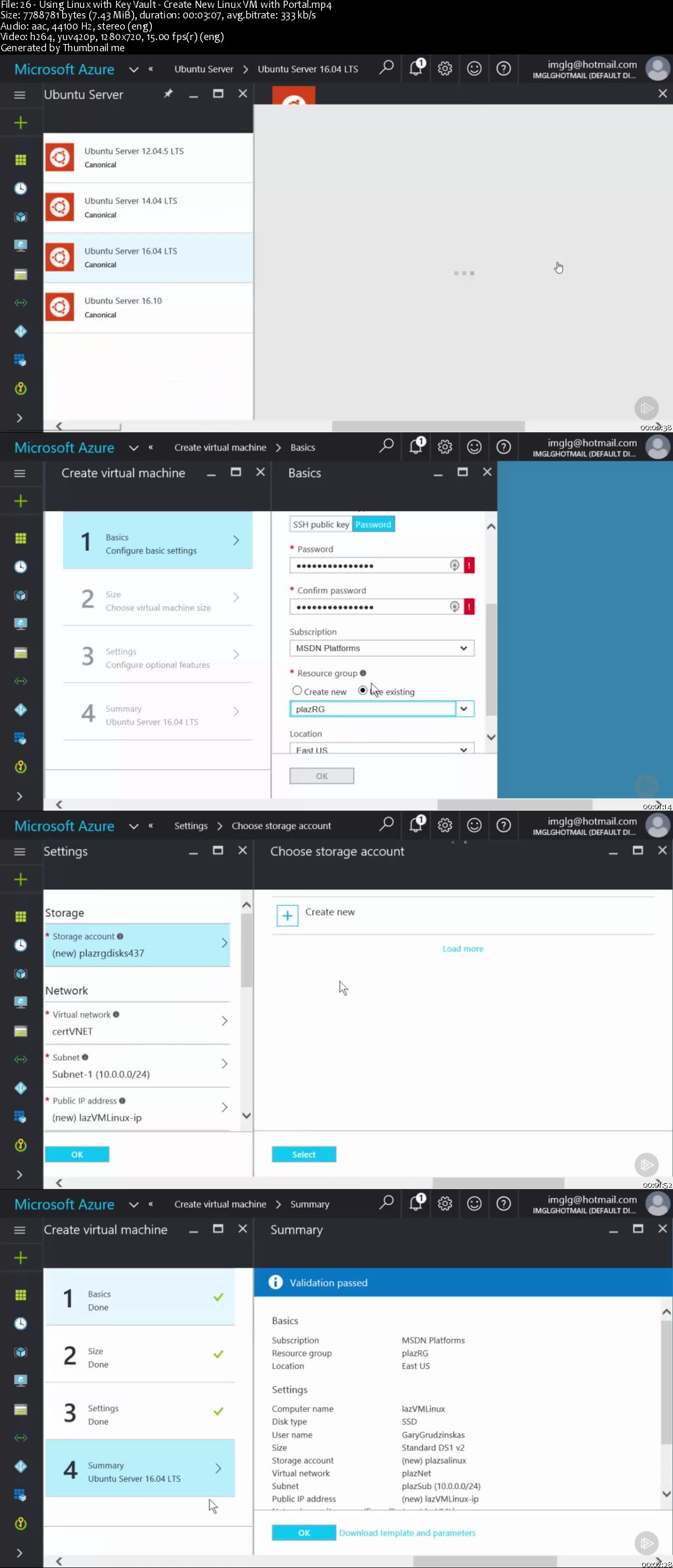Click yellow key icon in Ubuntu Server frame sidebar

click(20, 388)
